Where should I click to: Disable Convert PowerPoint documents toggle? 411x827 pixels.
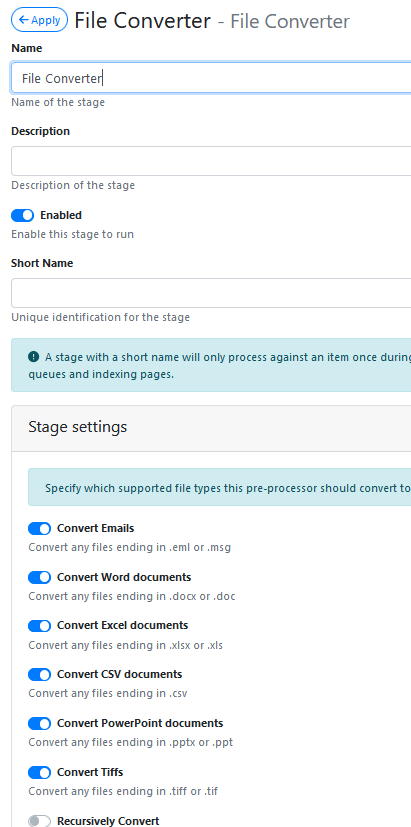pyautogui.click(x=40, y=724)
